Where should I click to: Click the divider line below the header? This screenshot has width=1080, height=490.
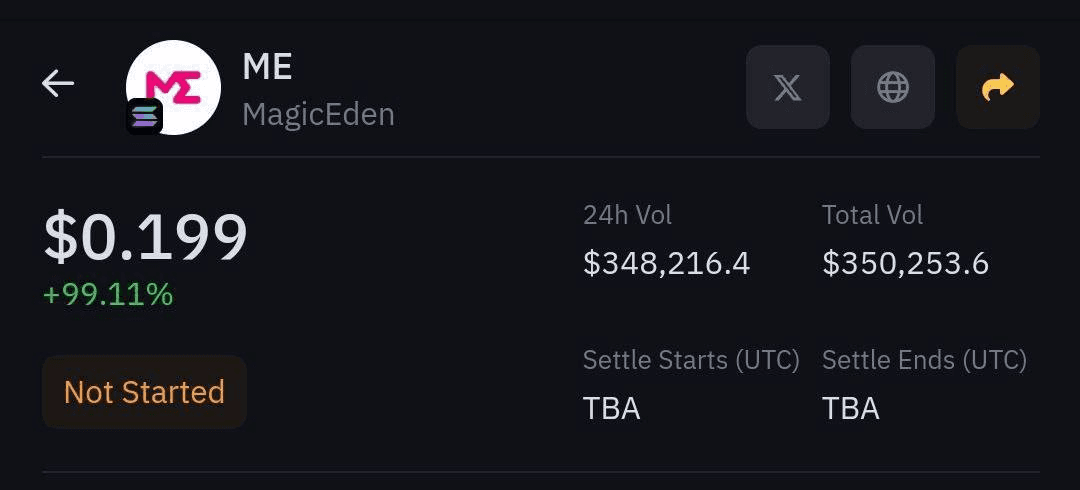click(x=540, y=157)
